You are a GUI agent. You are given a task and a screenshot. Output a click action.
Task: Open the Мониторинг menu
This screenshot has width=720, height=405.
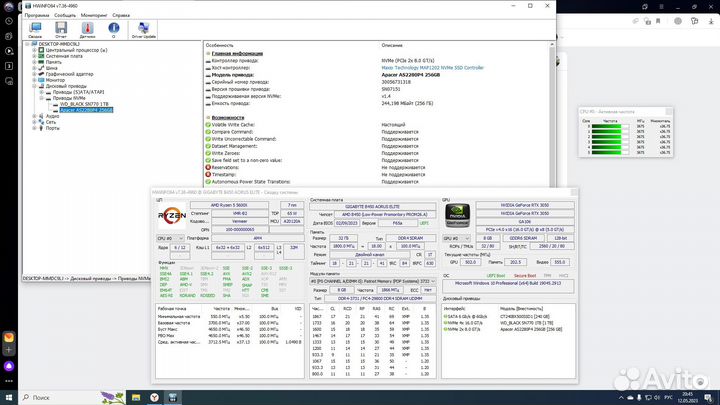94,15
